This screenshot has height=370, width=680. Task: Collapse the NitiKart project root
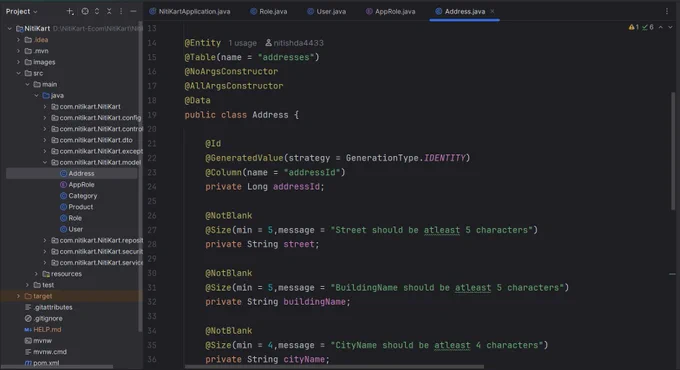(10, 29)
